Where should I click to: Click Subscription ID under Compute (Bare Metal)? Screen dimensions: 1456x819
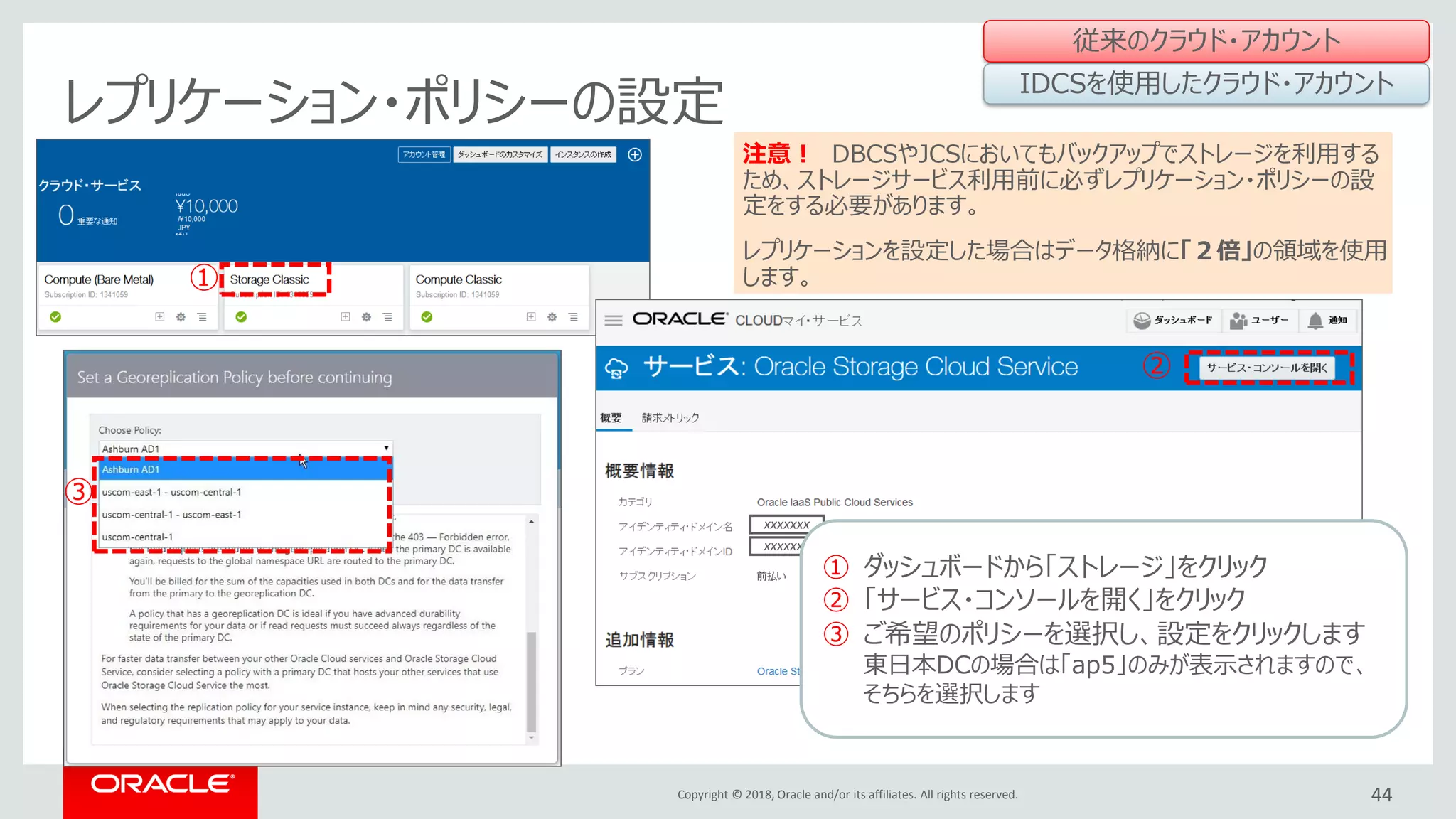86,295
